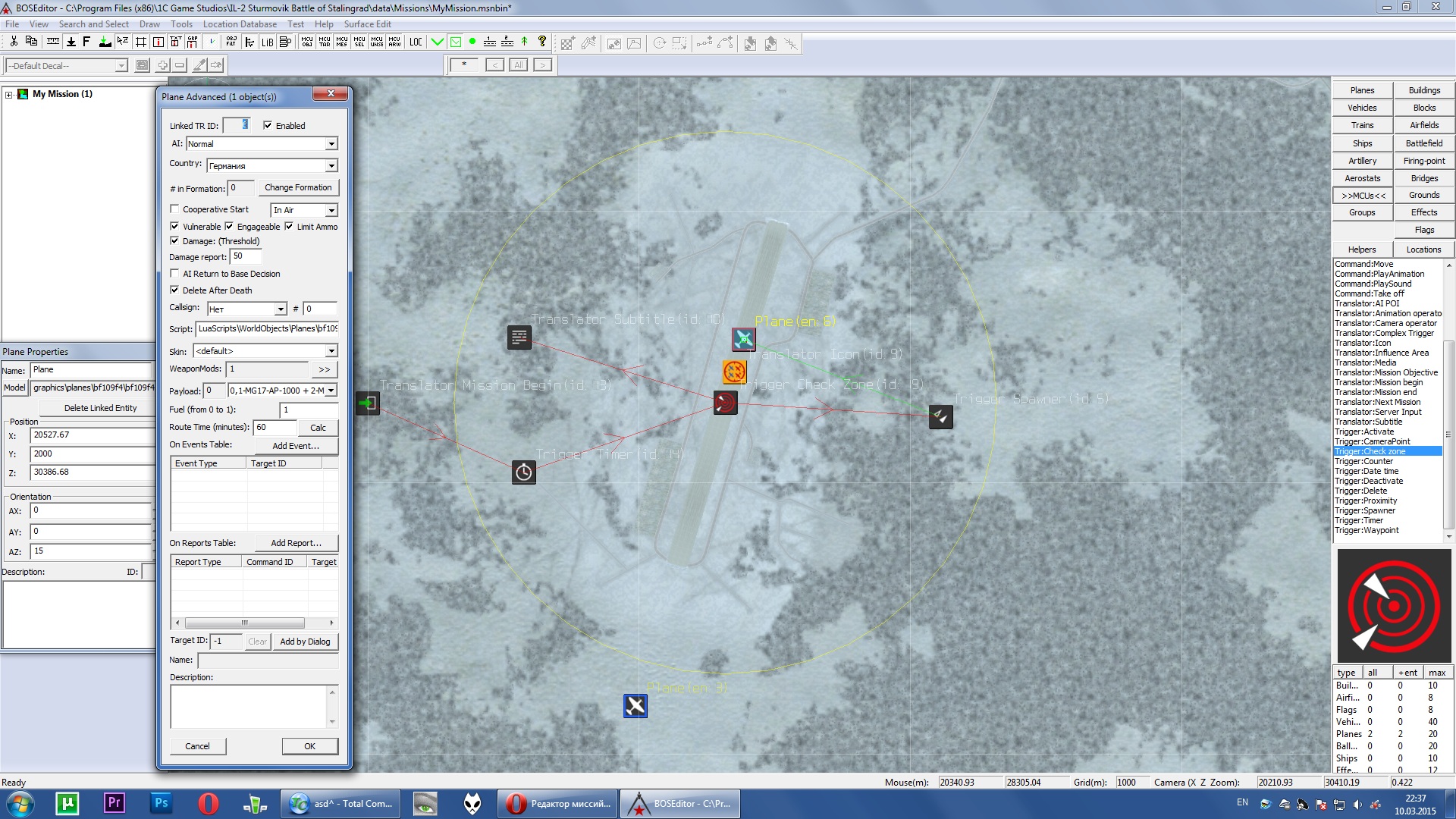Click the grid hash toolbar icon

[x=140, y=42]
